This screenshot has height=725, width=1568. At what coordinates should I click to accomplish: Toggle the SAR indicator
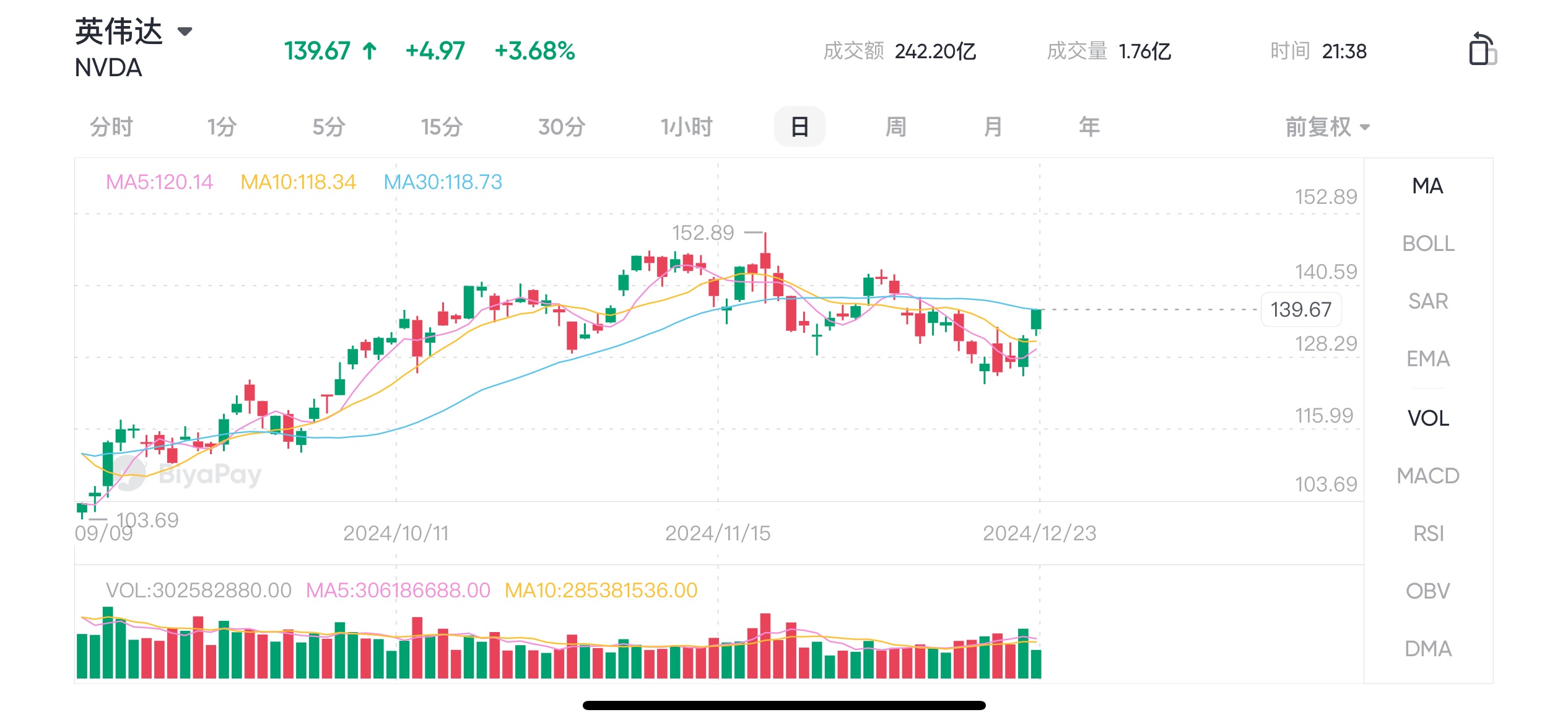1428,301
